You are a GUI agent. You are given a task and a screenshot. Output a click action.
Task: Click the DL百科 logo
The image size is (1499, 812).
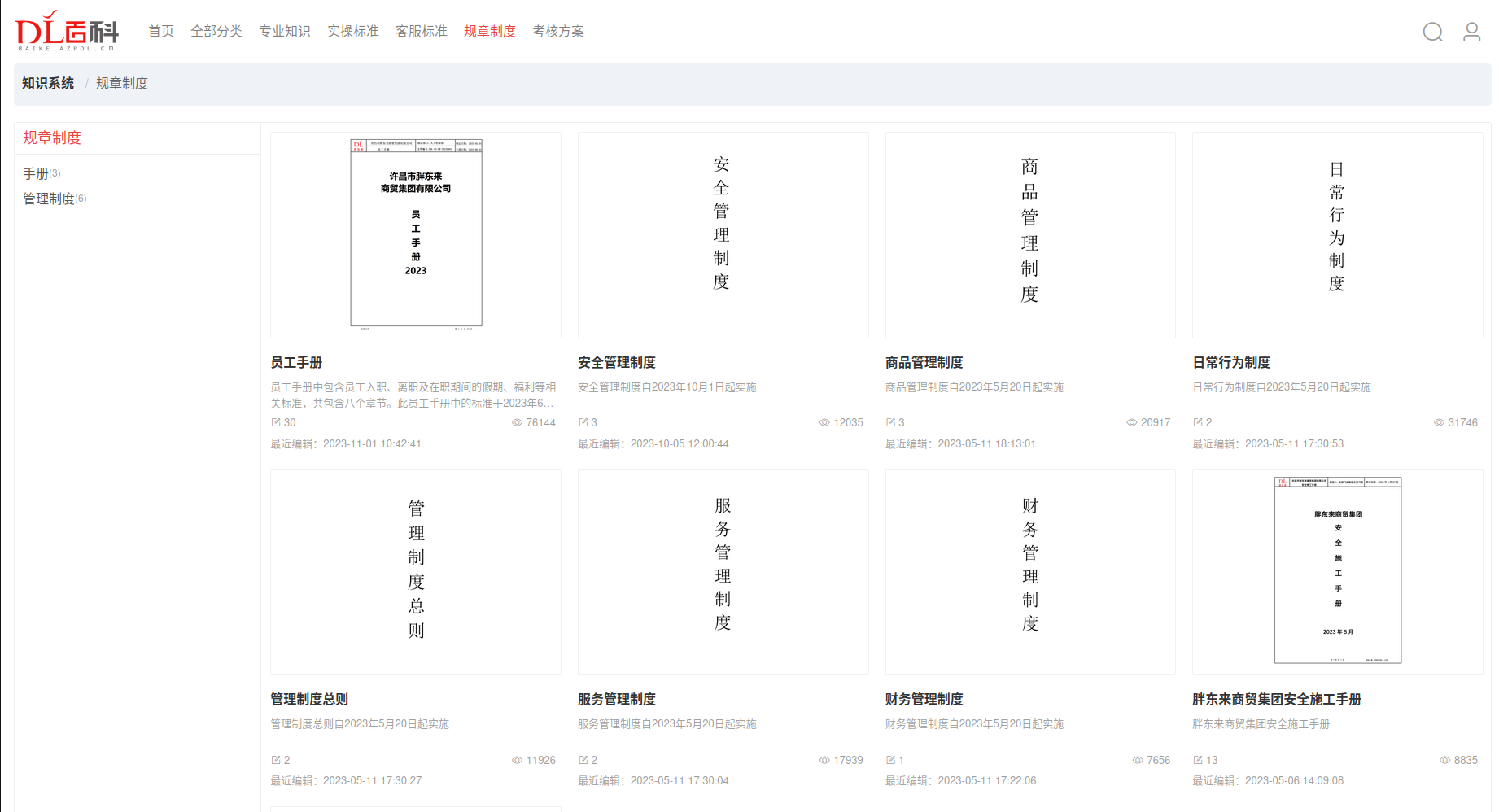tap(67, 31)
